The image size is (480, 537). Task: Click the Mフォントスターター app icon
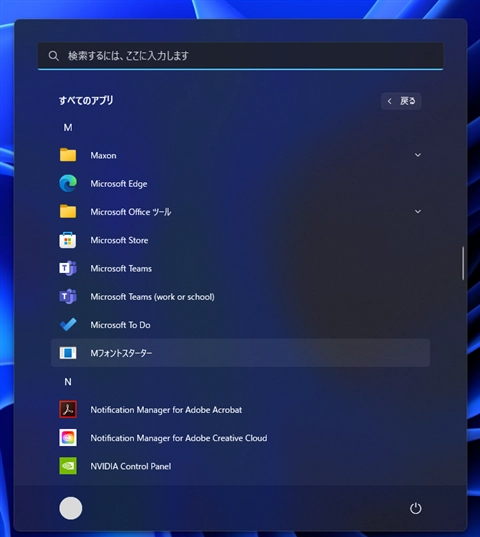[x=68, y=353]
